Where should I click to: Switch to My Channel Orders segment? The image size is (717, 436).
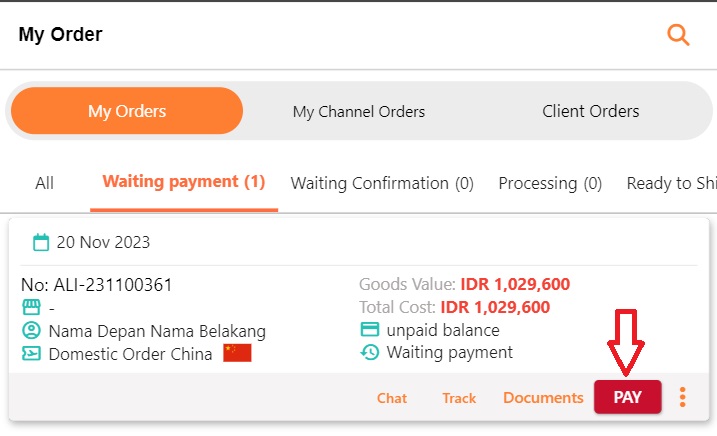point(359,111)
